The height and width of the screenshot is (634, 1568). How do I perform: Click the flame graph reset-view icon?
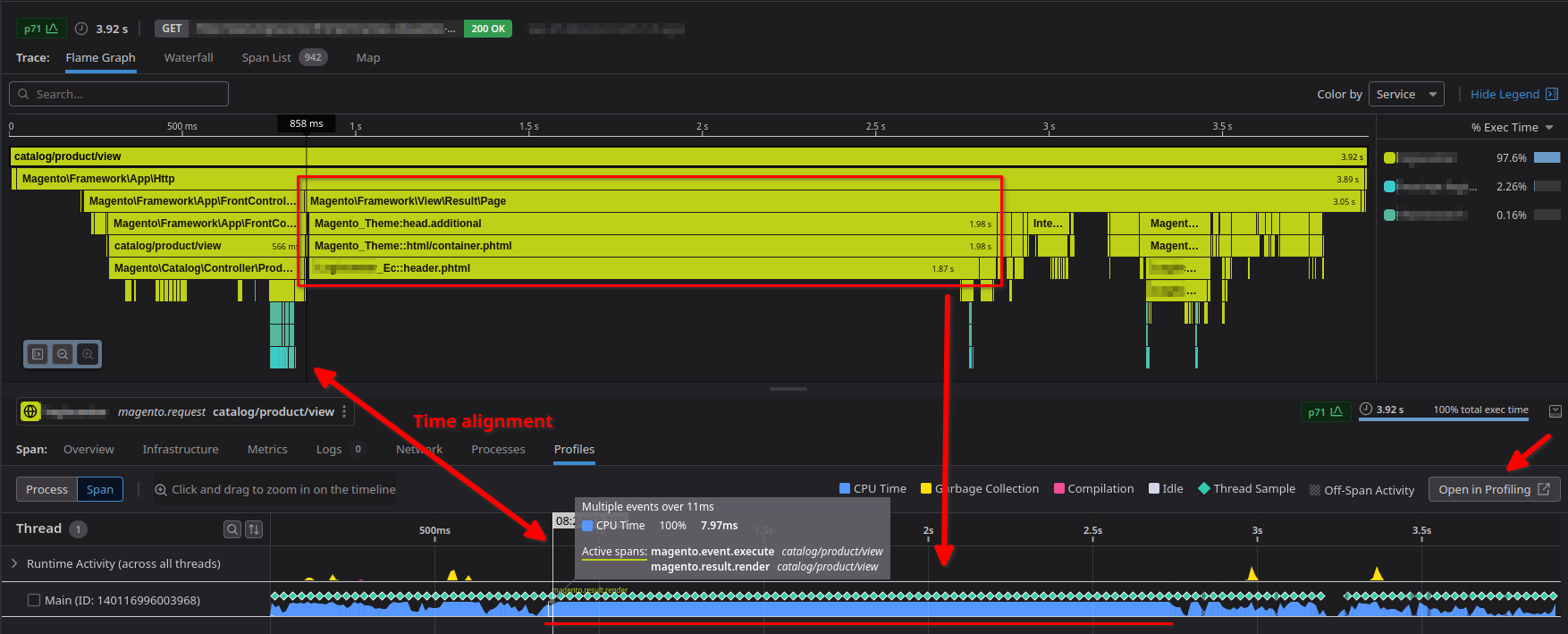point(38,354)
